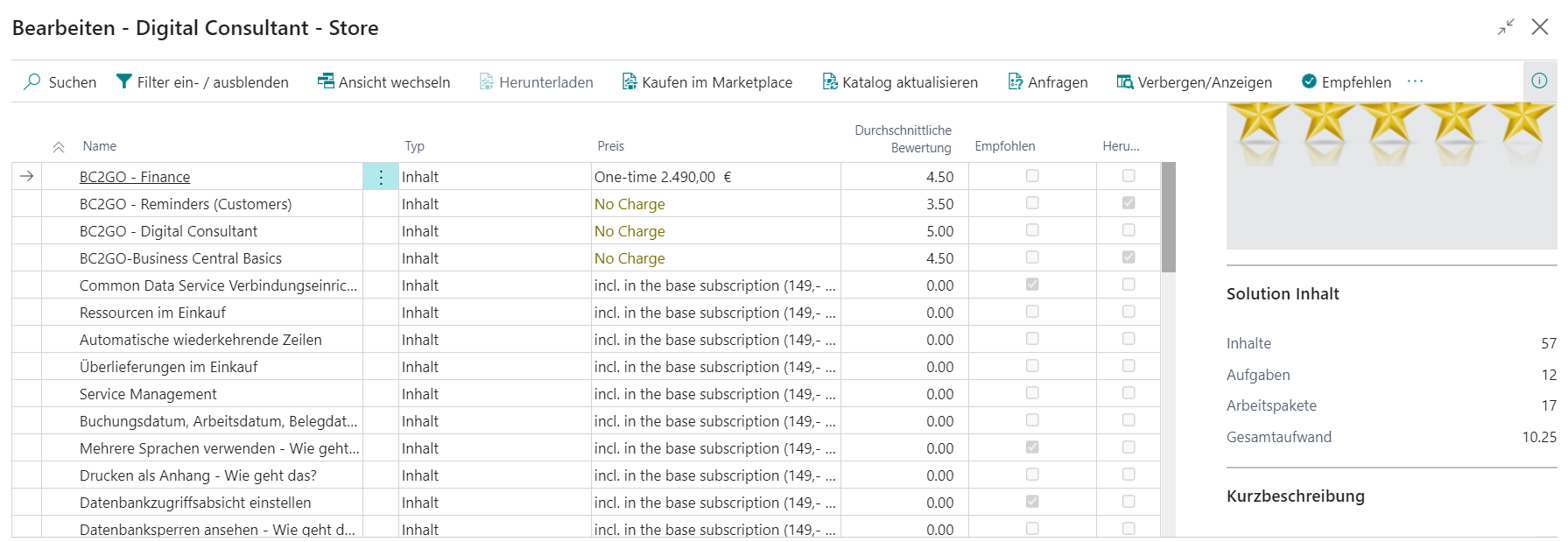Click Kaufen im Marketplace icon
Screen dimensions: 1568x542
[629, 81]
